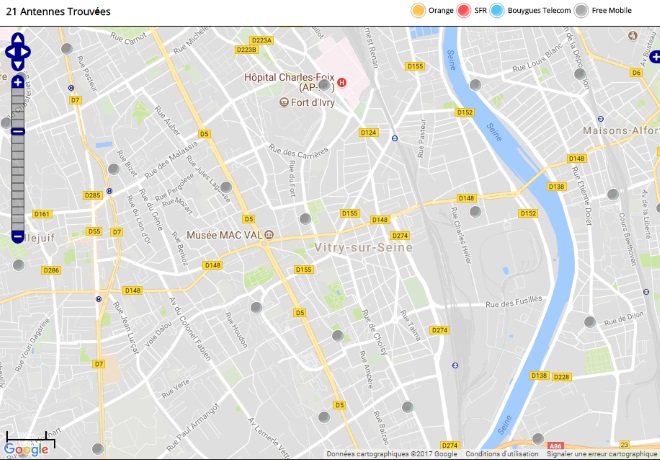Select the antenna marker near Rue Carnot
The height and width of the screenshot is (460, 660).
tap(67, 49)
